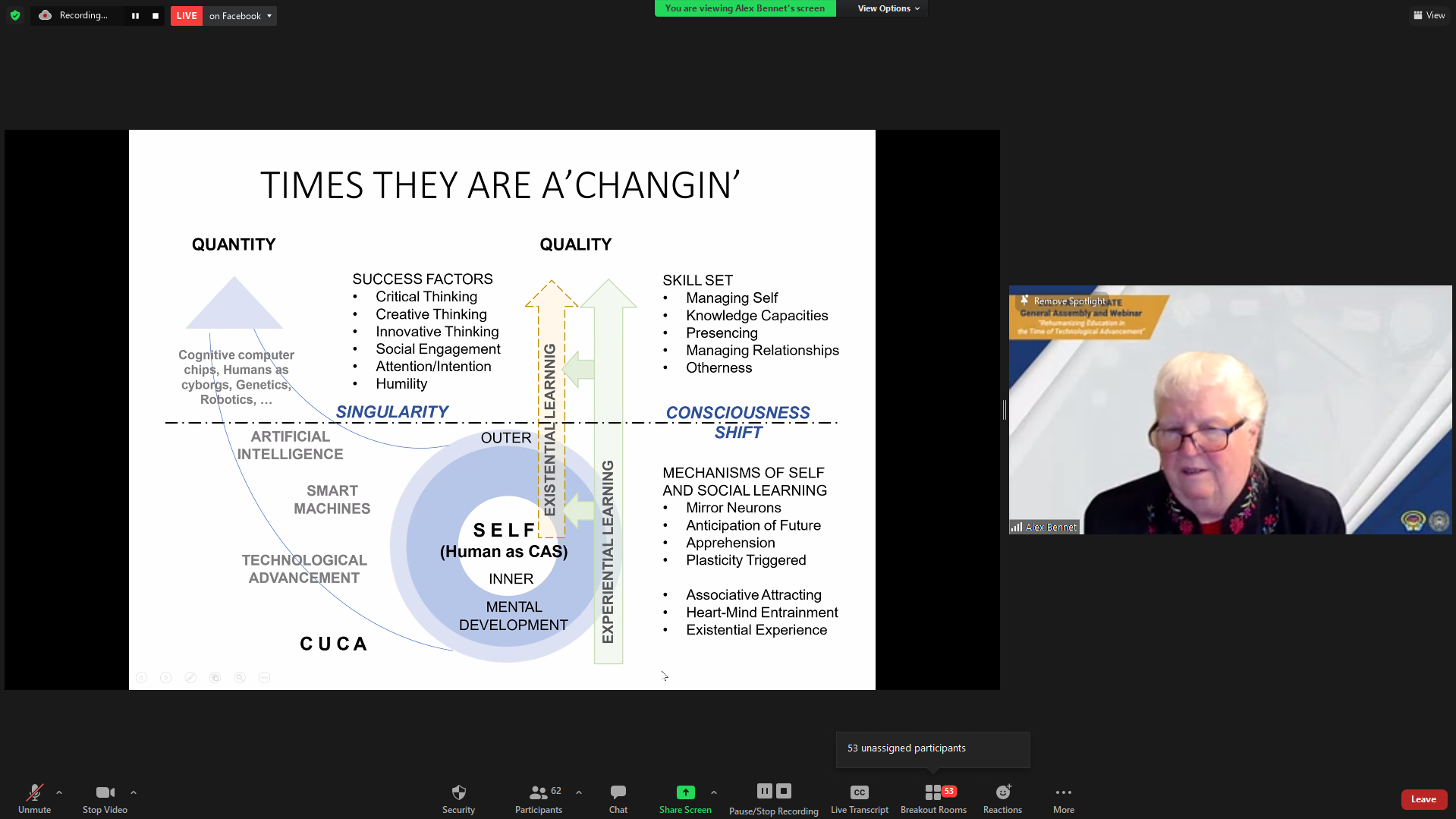Expand share screen options arrow
Image resolution: width=1456 pixels, height=819 pixels.
coord(714,792)
